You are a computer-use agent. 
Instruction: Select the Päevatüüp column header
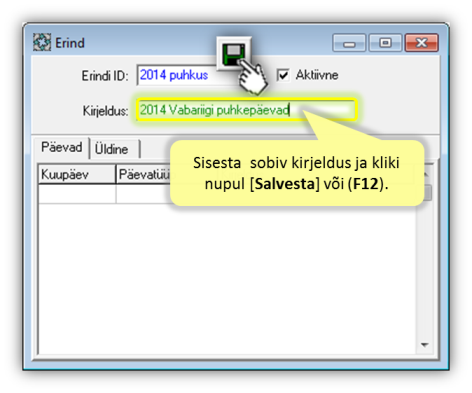(x=143, y=174)
